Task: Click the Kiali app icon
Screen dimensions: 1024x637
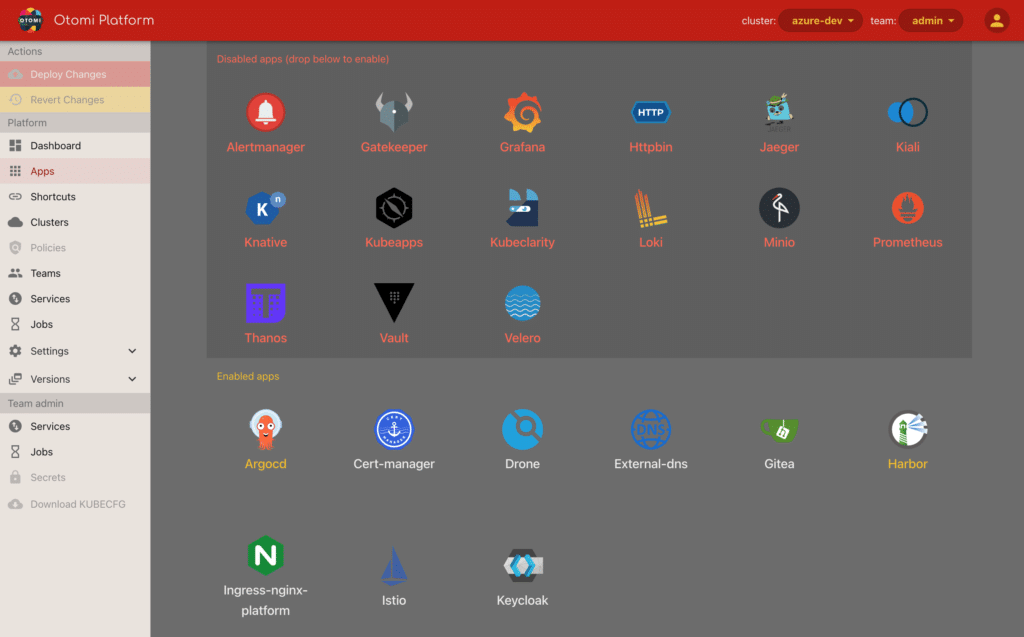Action: (907, 112)
